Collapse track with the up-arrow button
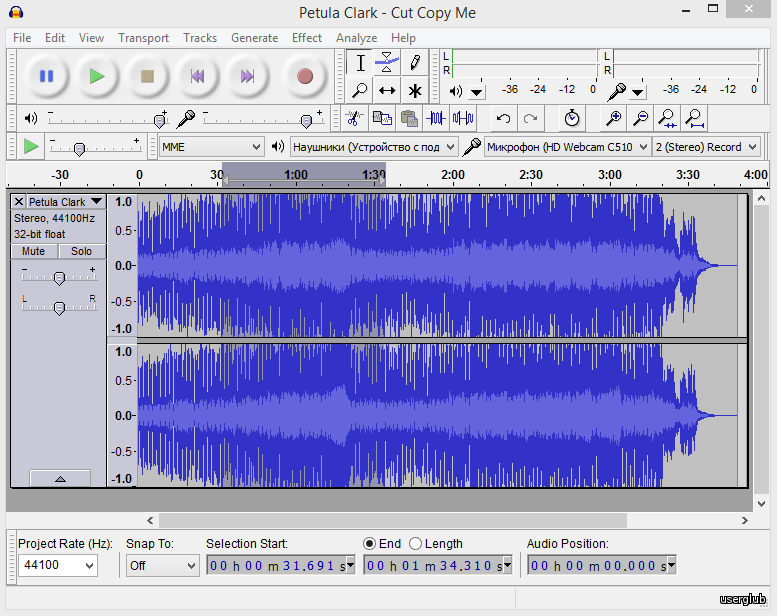This screenshot has width=777, height=616. click(x=60, y=478)
